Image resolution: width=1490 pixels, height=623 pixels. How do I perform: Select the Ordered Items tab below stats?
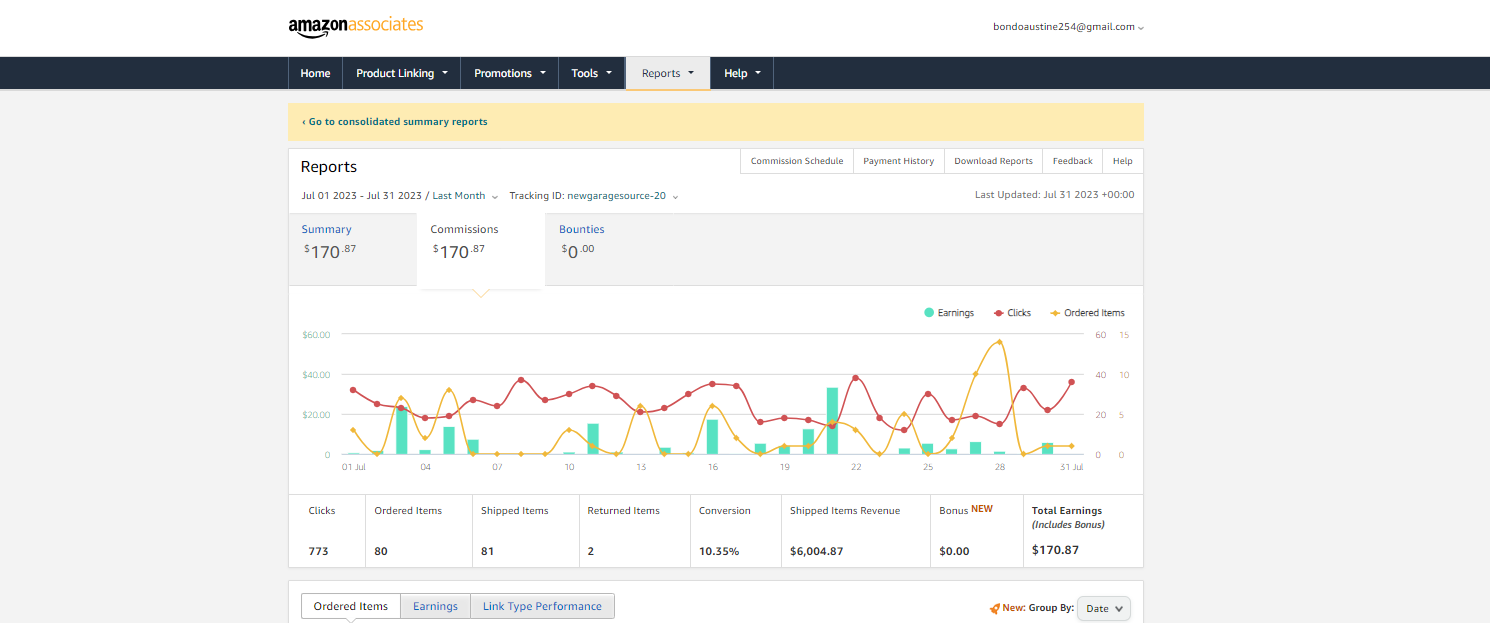tap(351, 606)
